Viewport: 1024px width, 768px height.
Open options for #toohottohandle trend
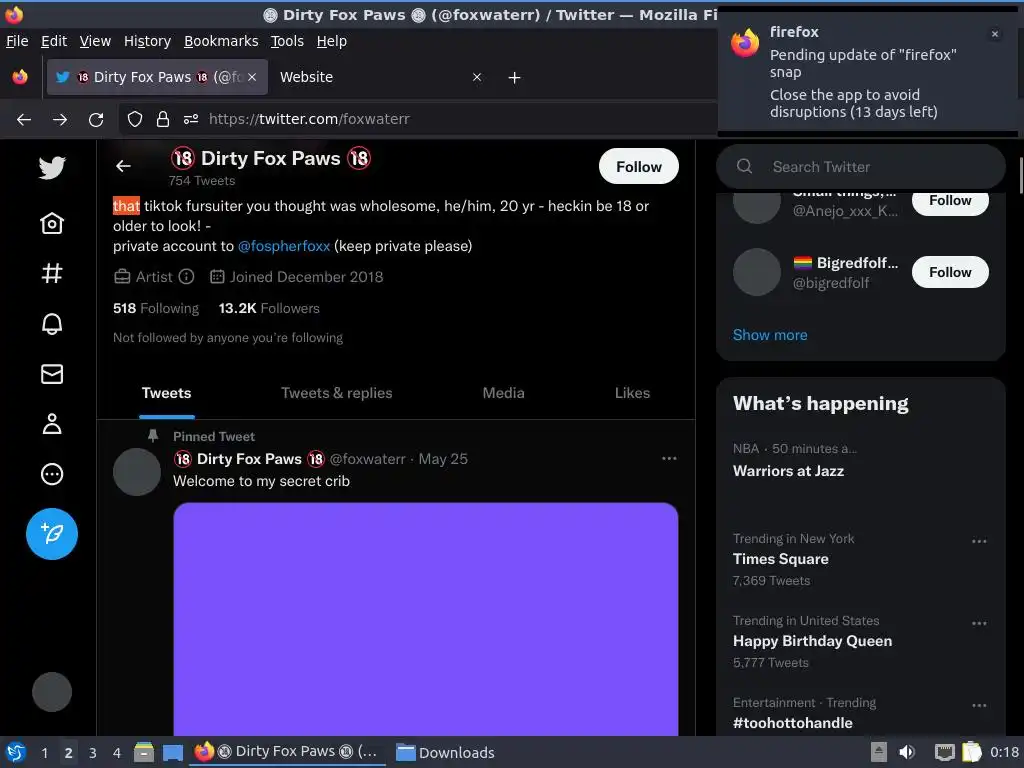click(x=979, y=705)
